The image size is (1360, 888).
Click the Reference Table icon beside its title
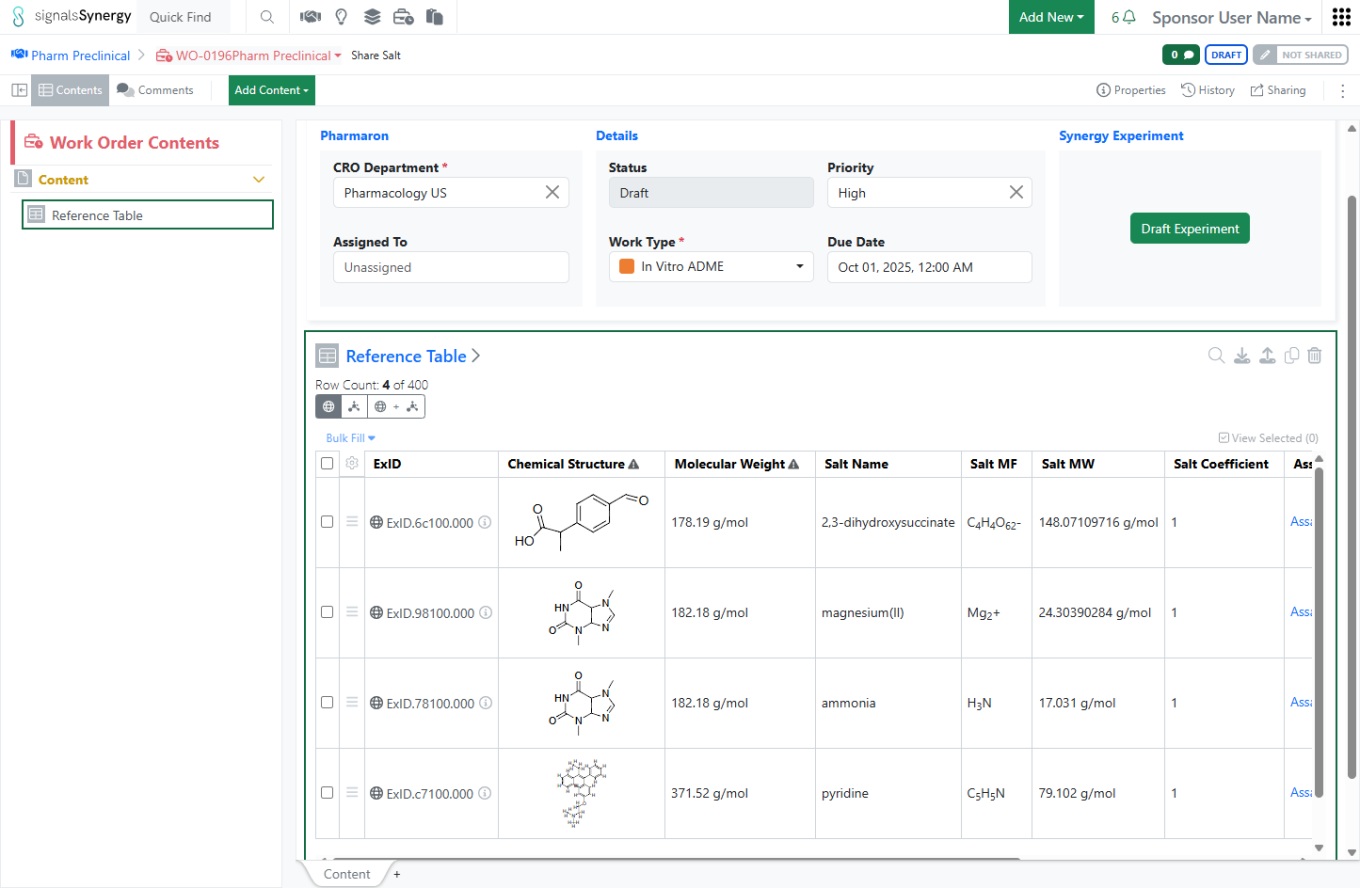[327, 356]
